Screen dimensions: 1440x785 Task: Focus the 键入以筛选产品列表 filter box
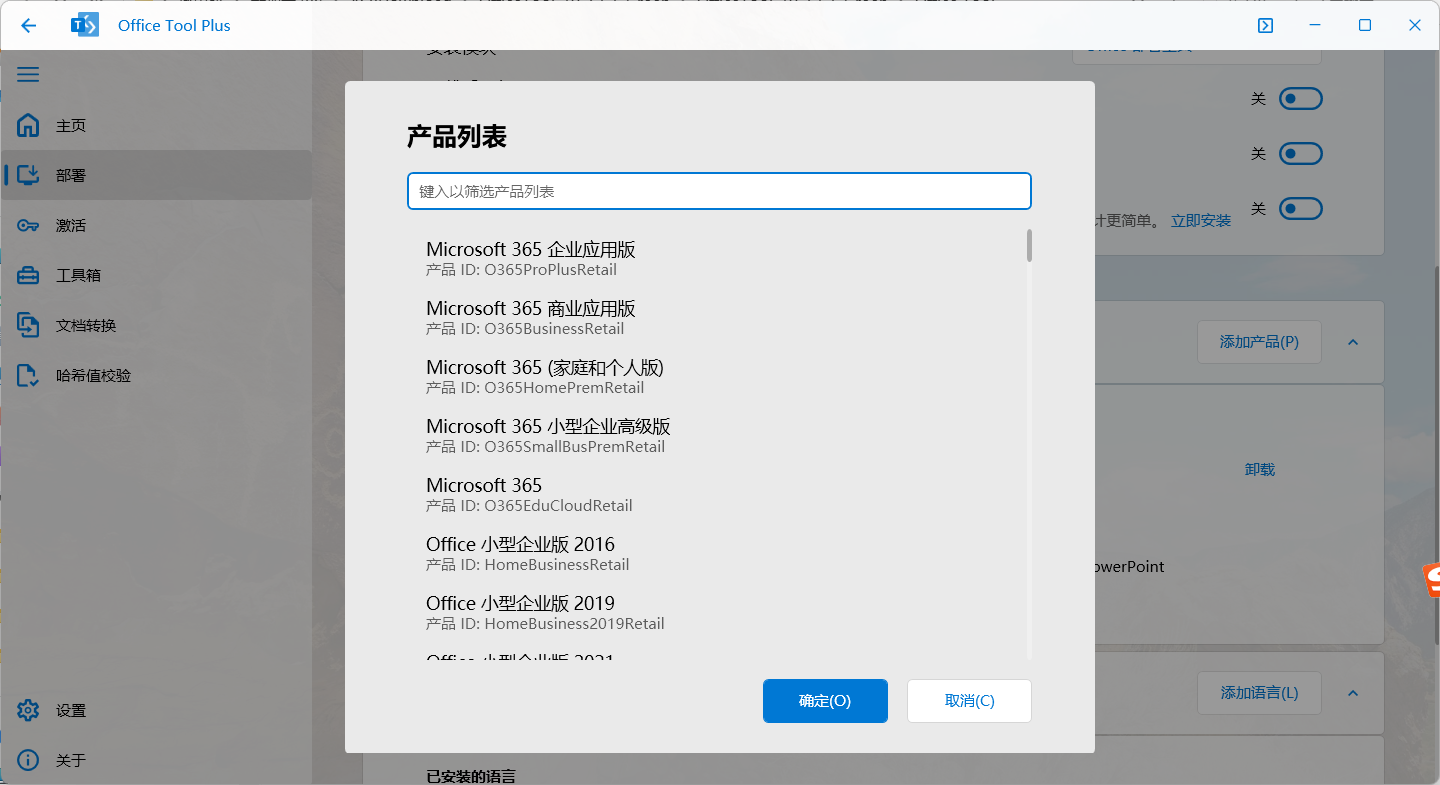[x=719, y=191]
